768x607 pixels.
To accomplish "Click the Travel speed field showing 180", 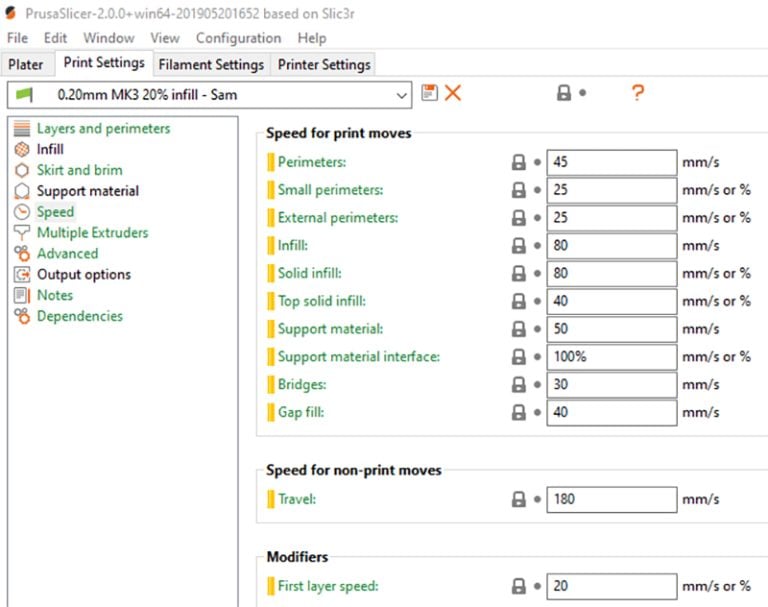I will (612, 499).
